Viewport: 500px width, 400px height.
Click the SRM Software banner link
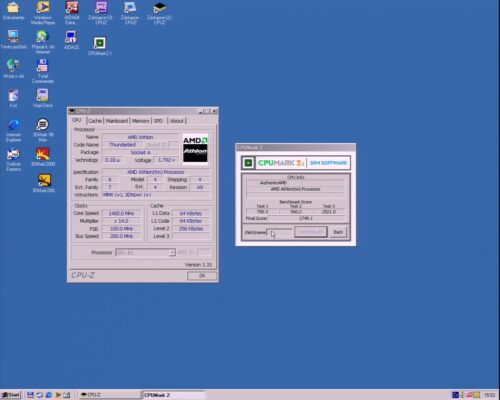(x=328, y=163)
